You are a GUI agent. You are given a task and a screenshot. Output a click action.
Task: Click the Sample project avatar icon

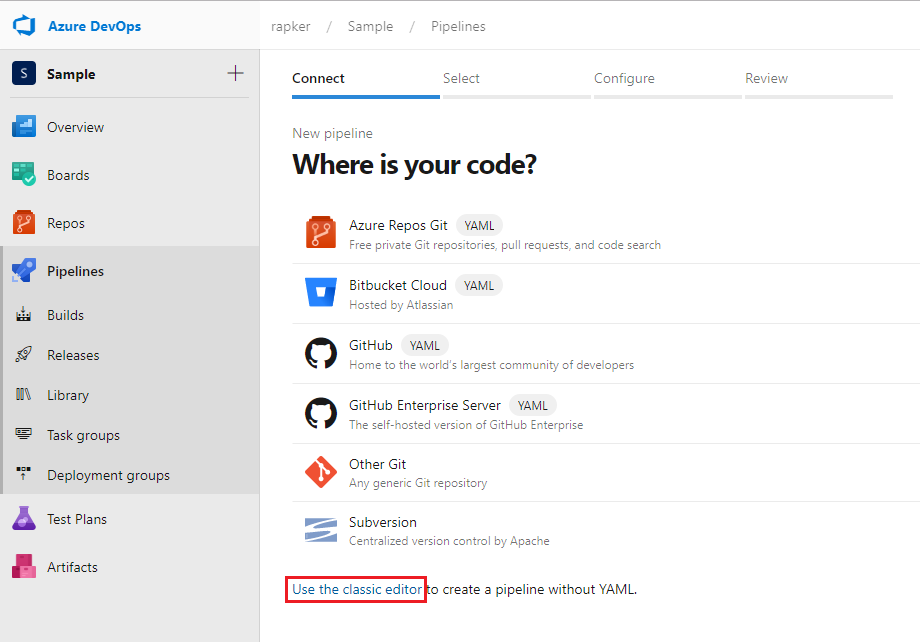click(x=24, y=73)
